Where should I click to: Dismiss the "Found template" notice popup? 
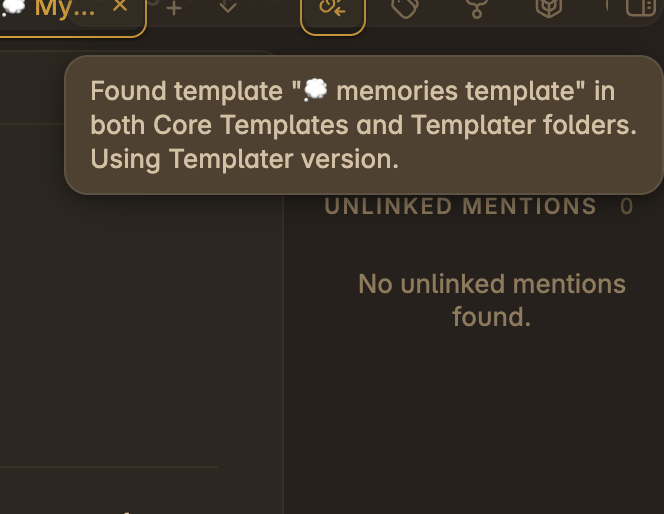(x=363, y=125)
